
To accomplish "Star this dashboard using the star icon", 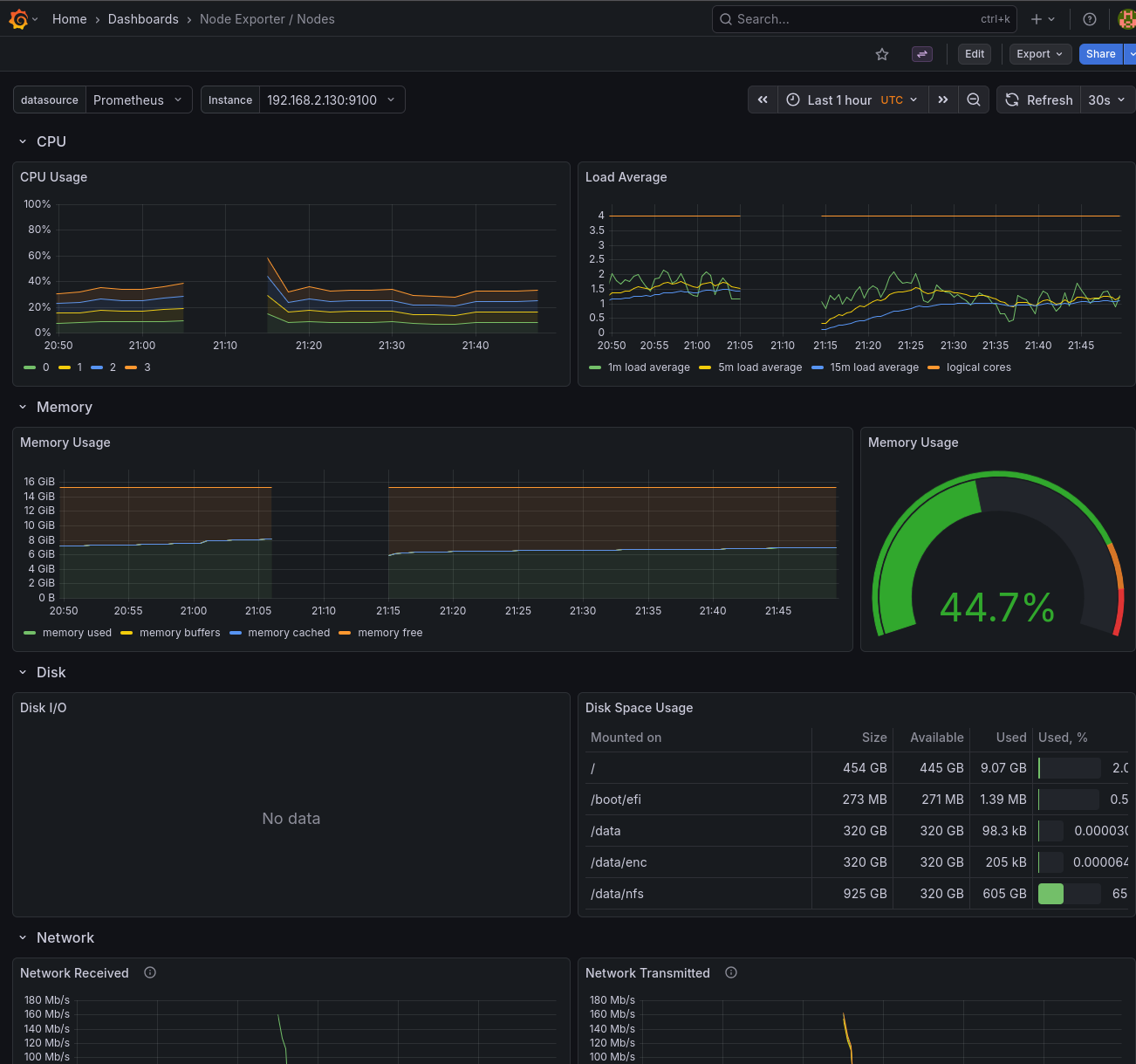I will 881,54.
